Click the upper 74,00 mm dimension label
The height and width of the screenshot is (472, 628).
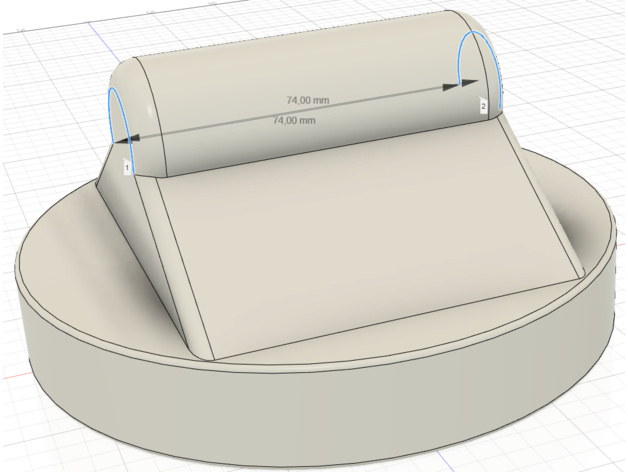(x=308, y=100)
